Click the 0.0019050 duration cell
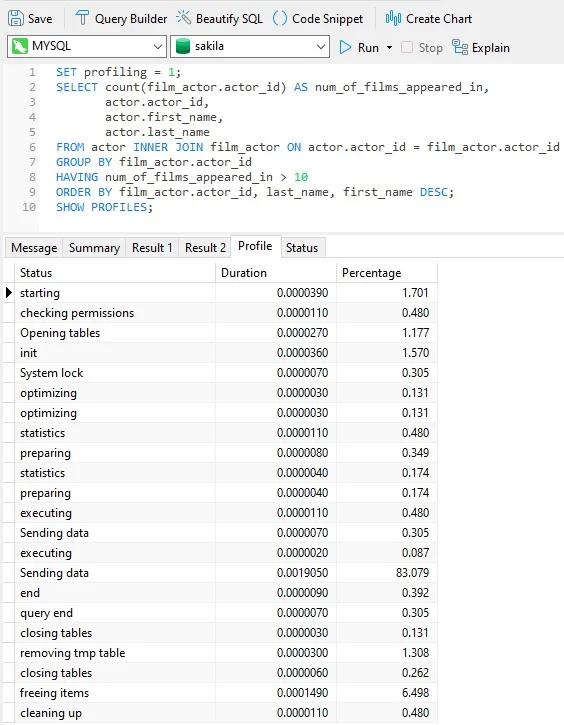 tap(276, 573)
